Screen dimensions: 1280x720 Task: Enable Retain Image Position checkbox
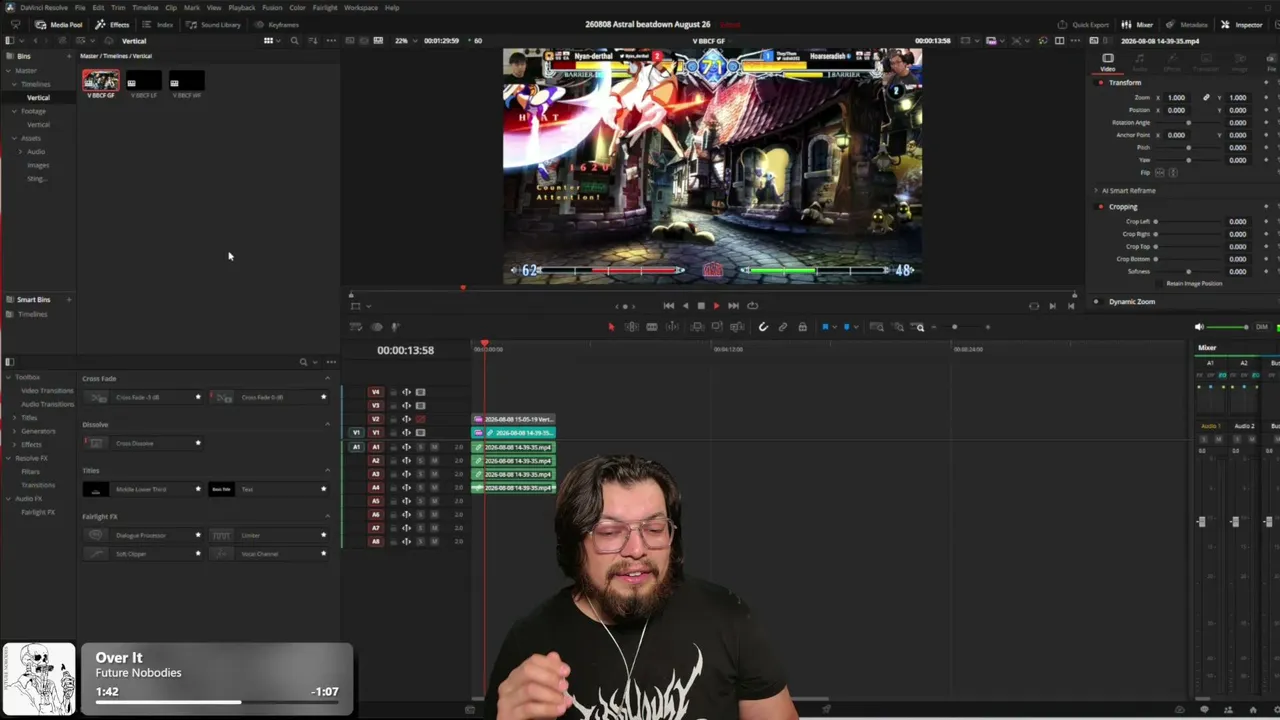1161,284
